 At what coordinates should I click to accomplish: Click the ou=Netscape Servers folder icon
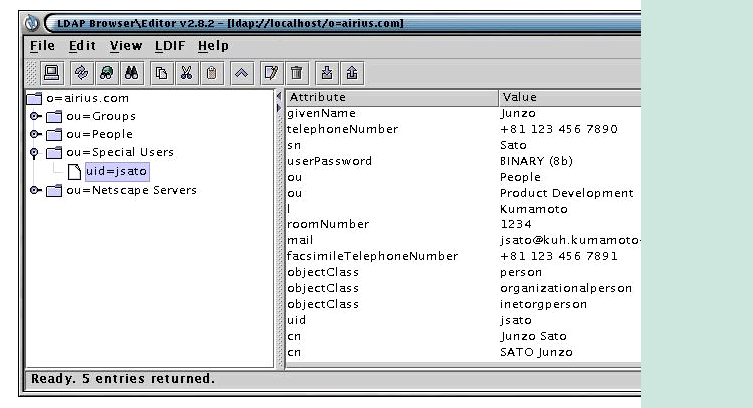54,191
